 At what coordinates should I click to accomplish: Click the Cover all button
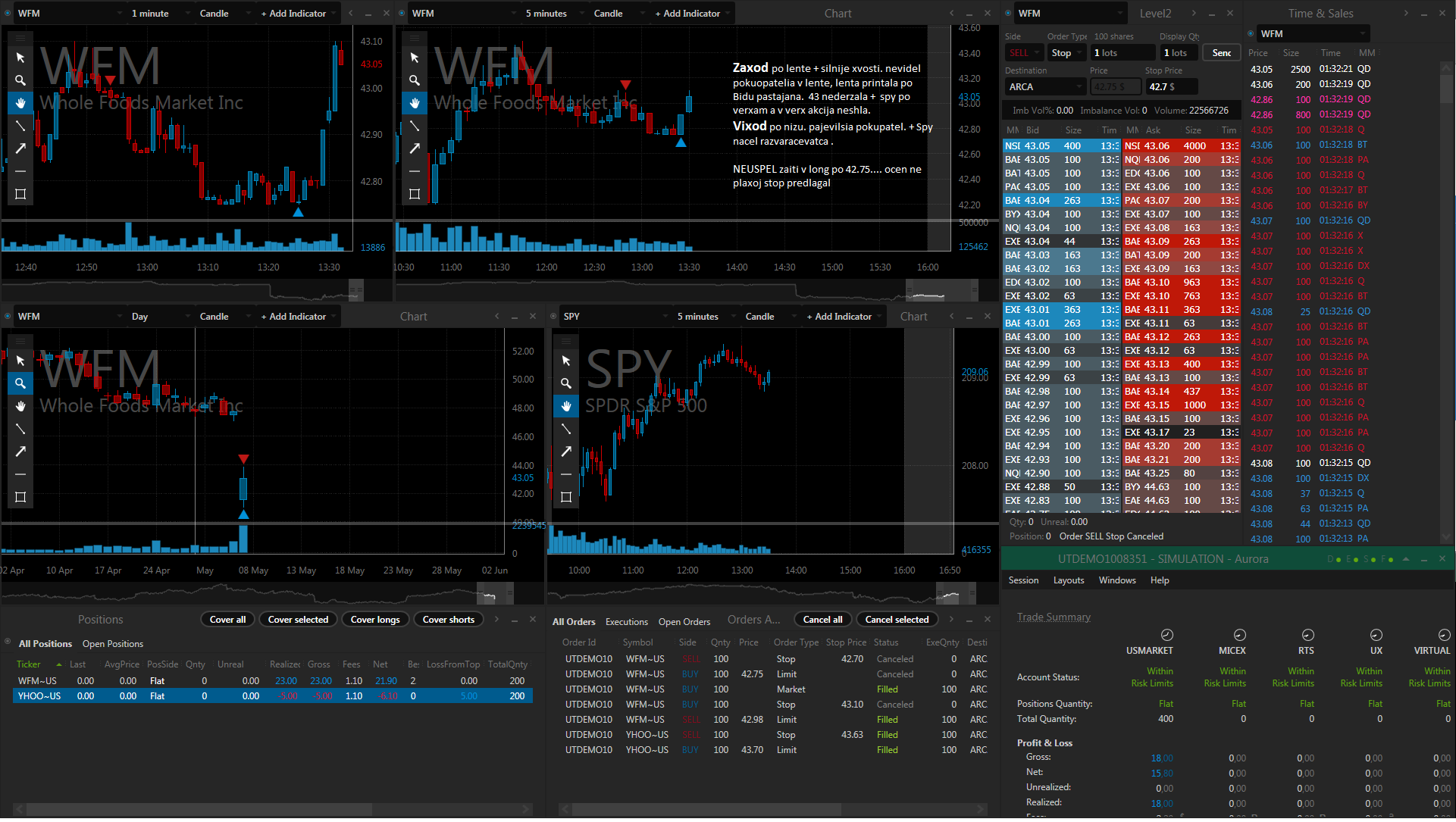click(227, 620)
